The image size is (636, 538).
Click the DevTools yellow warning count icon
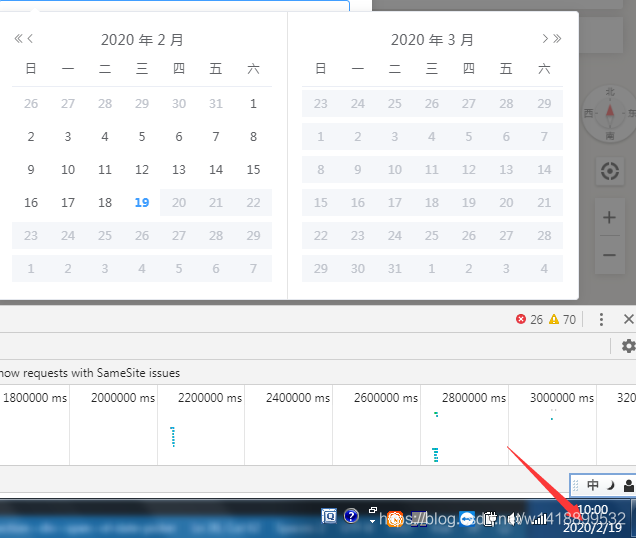(x=554, y=319)
